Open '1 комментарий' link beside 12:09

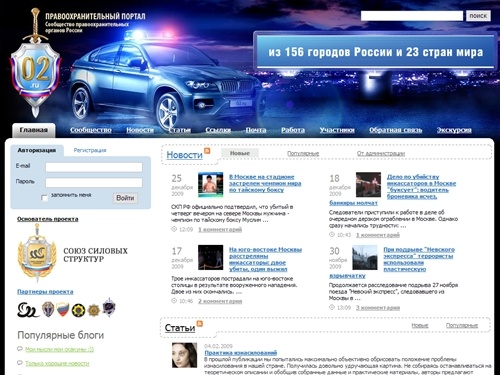click(x=220, y=229)
